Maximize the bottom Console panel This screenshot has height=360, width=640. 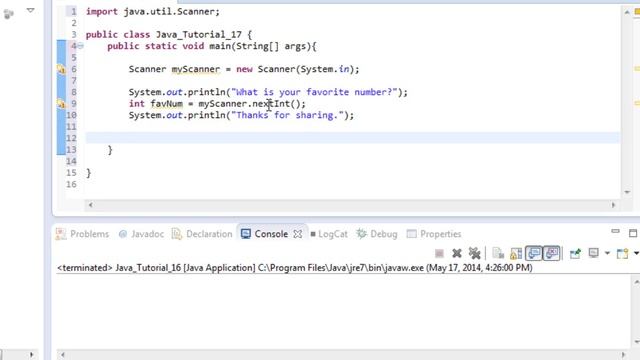click(x=633, y=233)
